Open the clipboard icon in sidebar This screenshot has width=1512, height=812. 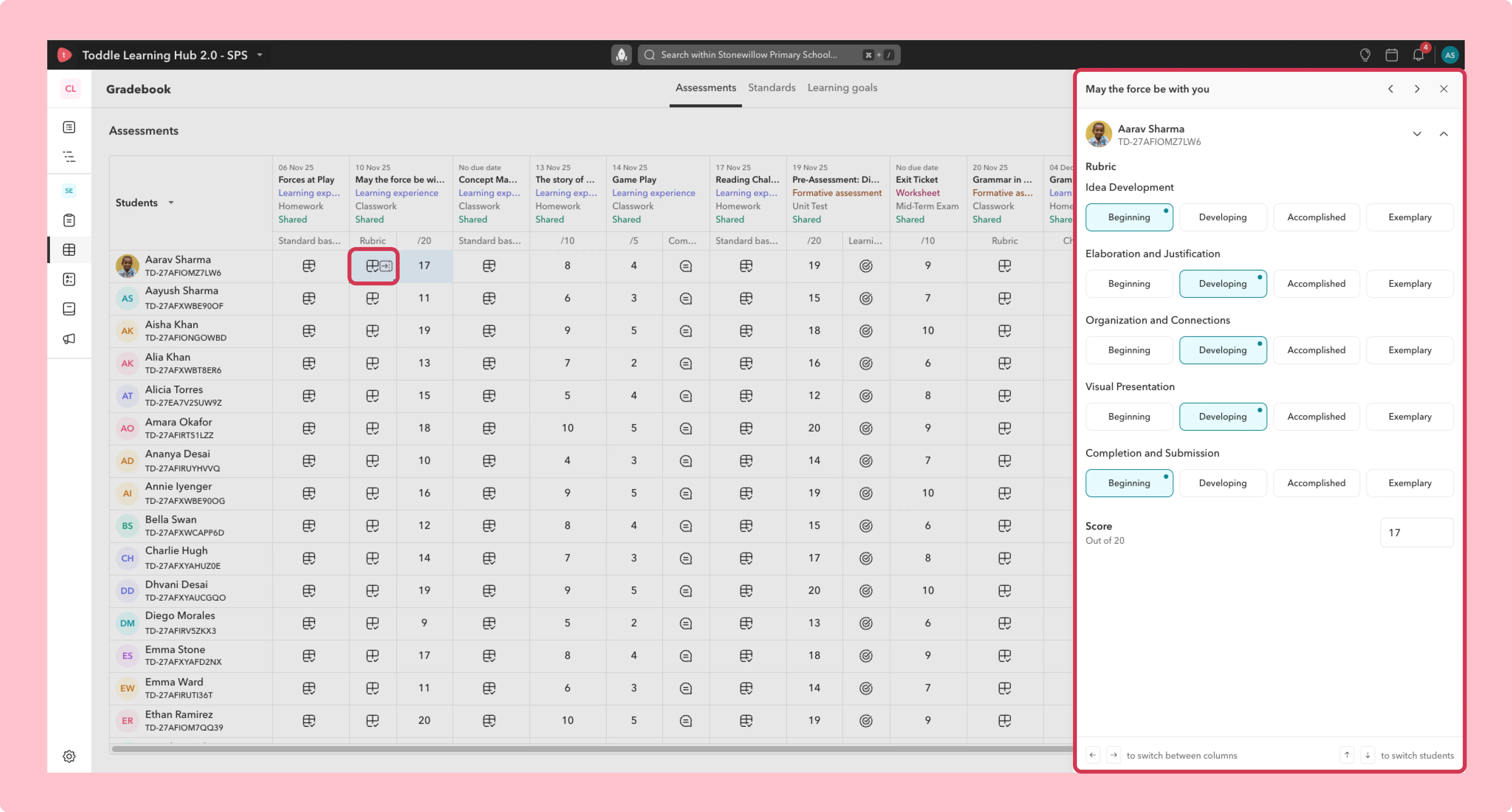(69, 221)
